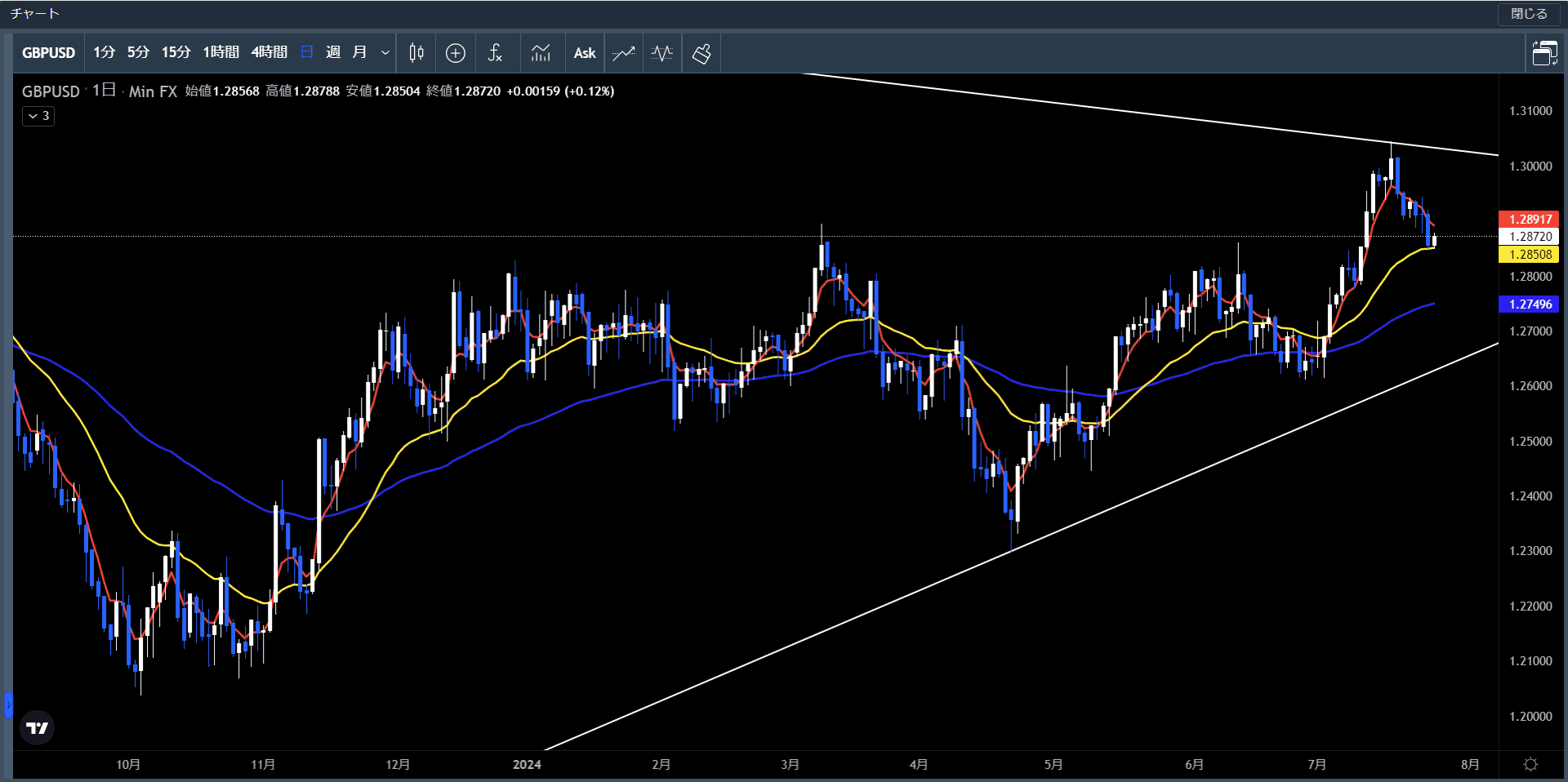Open chart settings gear icon

(x=1530, y=764)
